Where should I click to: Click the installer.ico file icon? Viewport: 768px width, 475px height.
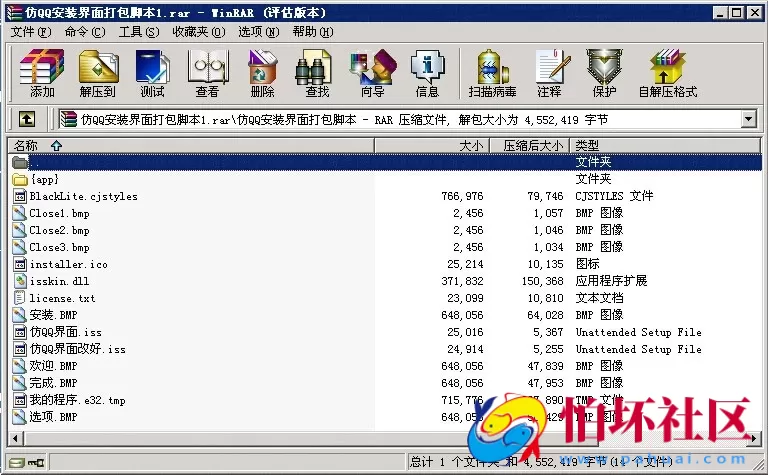(x=20, y=264)
